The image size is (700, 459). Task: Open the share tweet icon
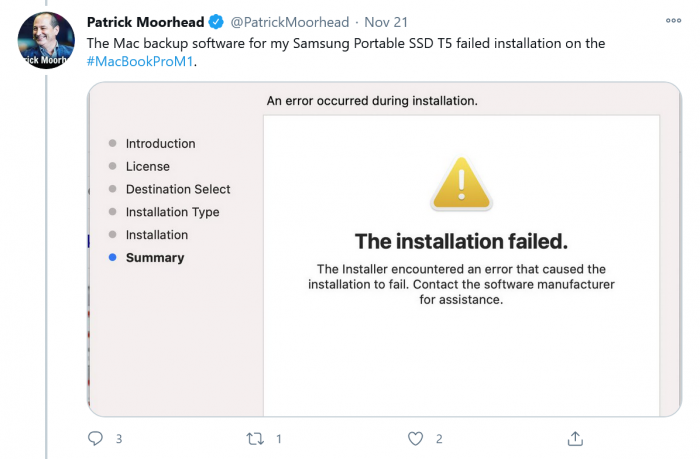click(575, 438)
